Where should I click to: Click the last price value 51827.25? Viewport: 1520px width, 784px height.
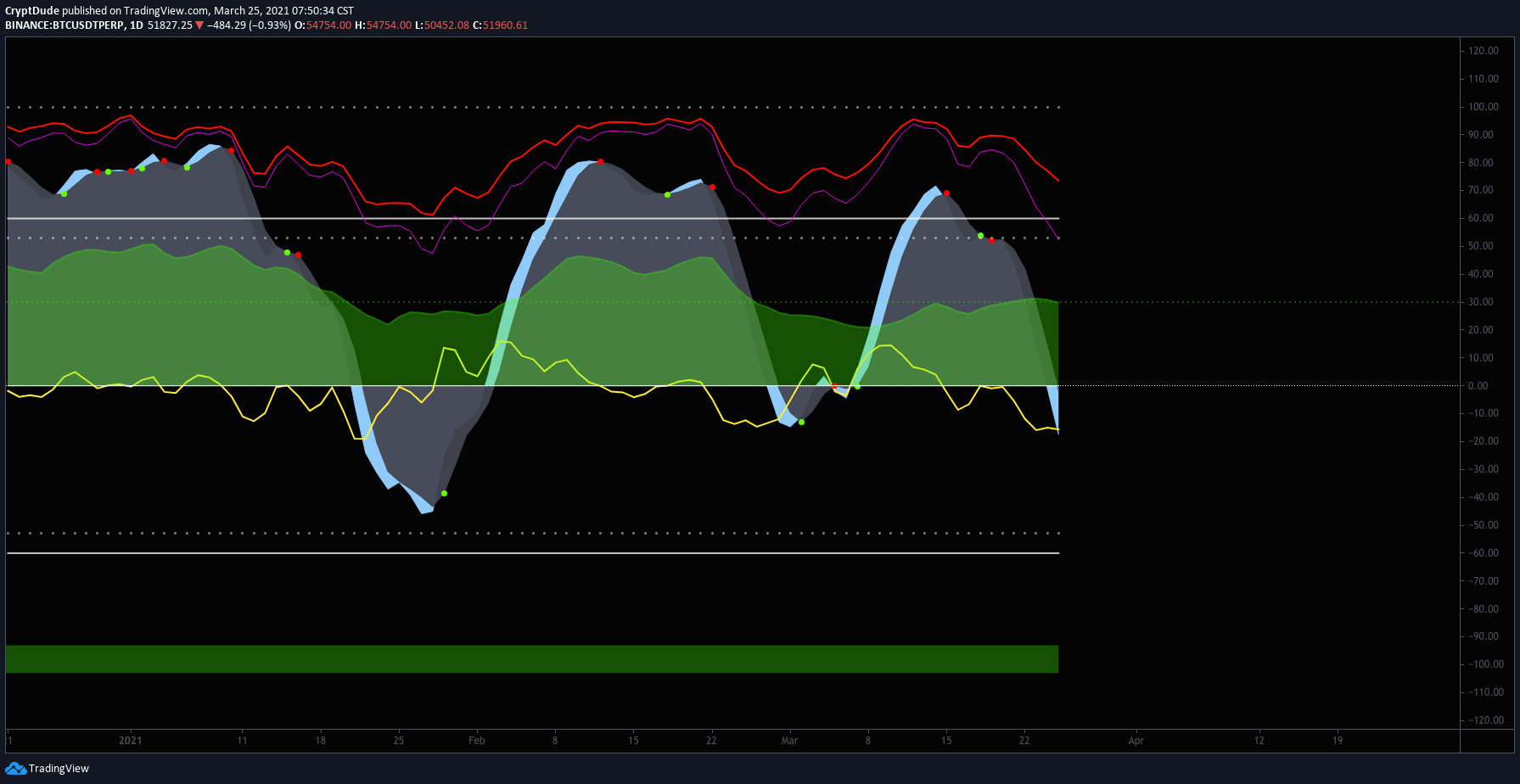click(170, 25)
